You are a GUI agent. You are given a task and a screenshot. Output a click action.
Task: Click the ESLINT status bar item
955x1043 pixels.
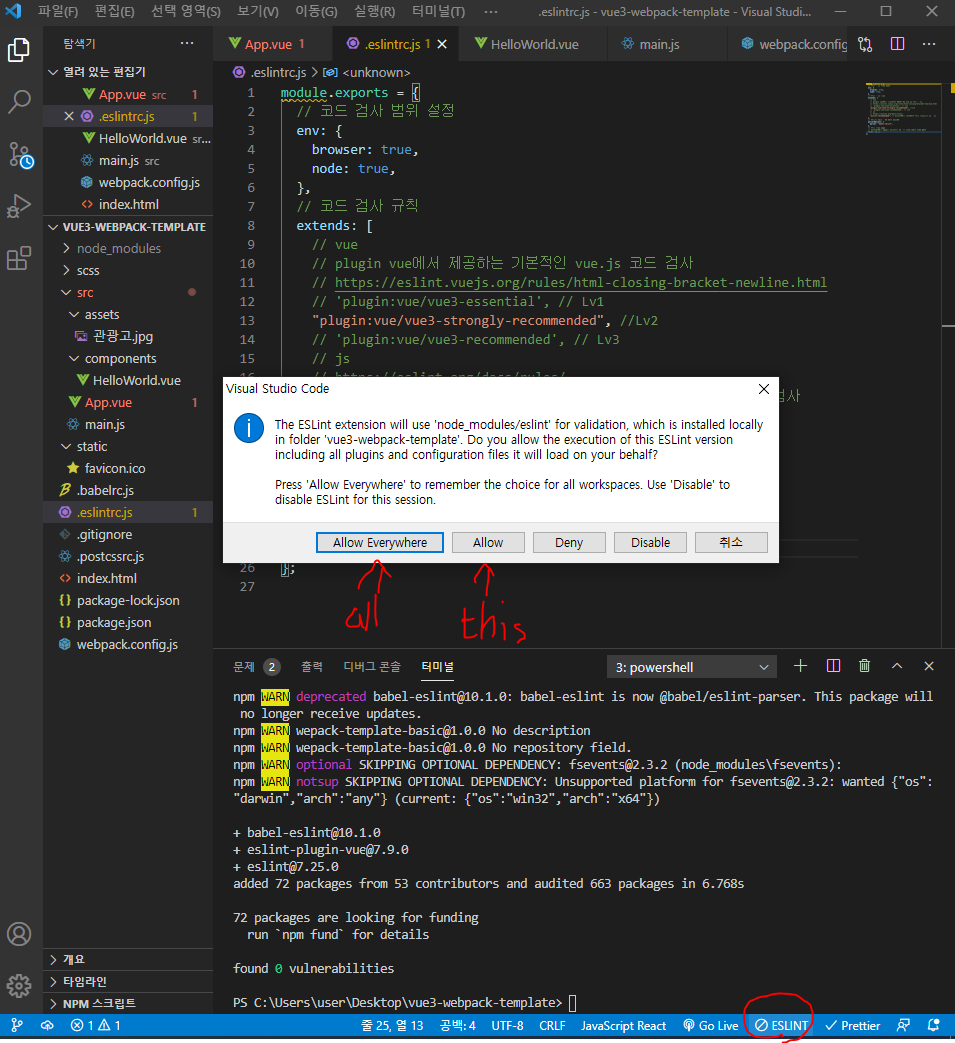click(x=781, y=1025)
